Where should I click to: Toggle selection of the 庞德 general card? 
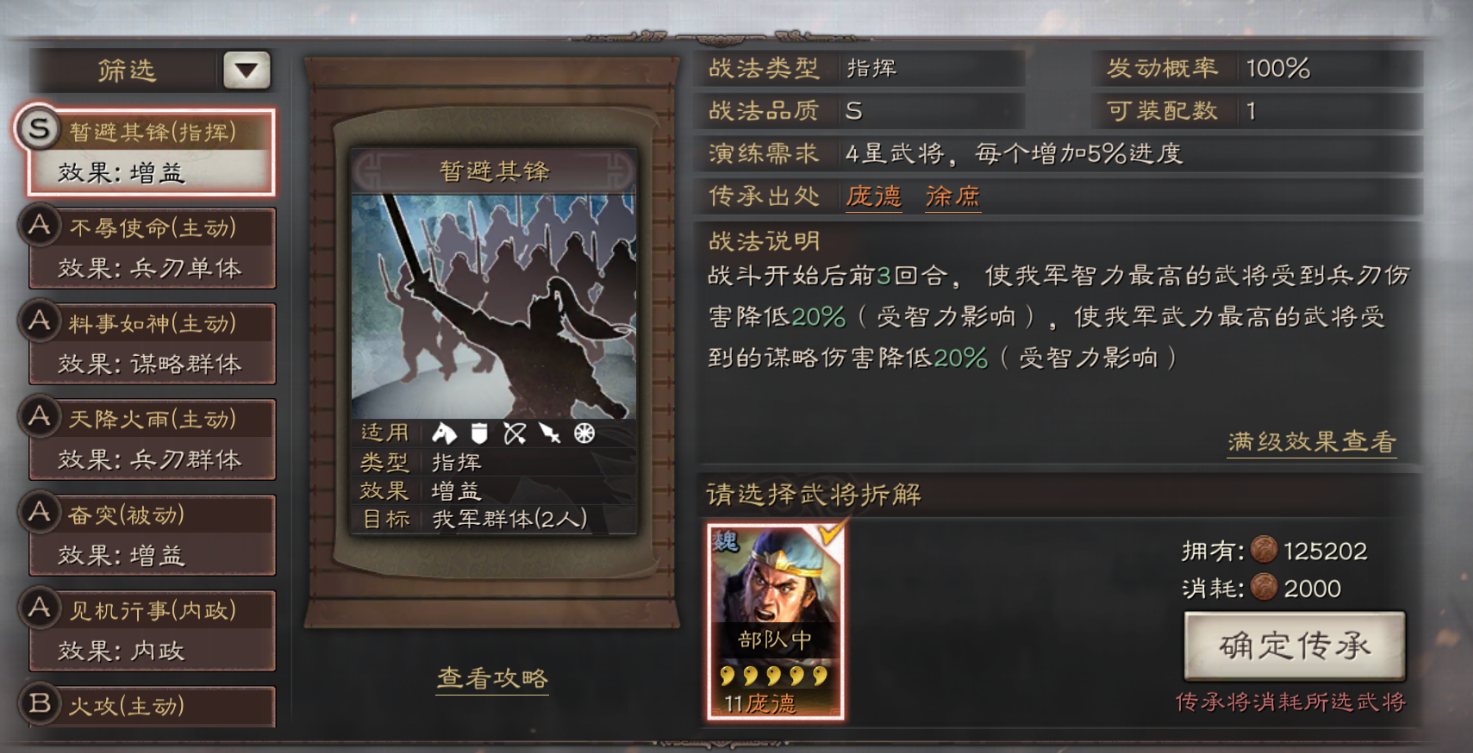(x=776, y=621)
